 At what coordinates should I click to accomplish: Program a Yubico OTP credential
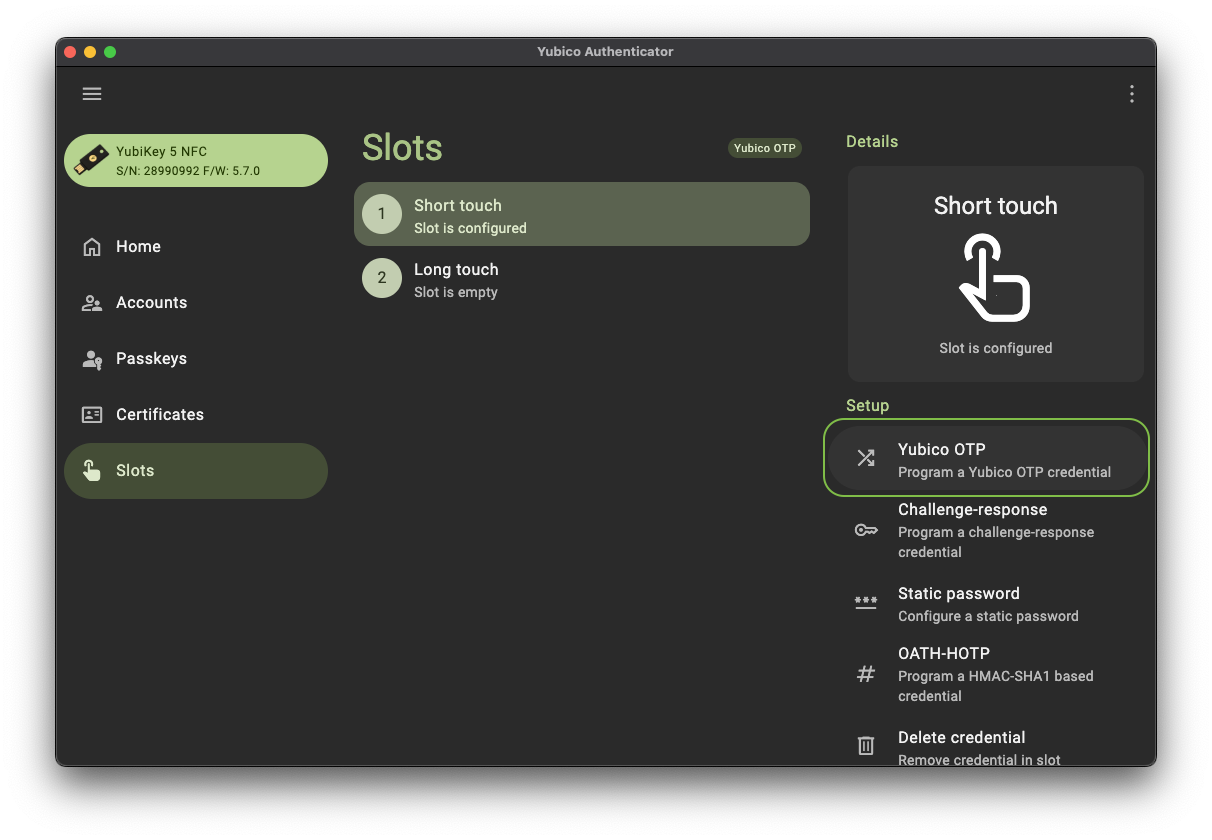pyautogui.click(x=987, y=458)
